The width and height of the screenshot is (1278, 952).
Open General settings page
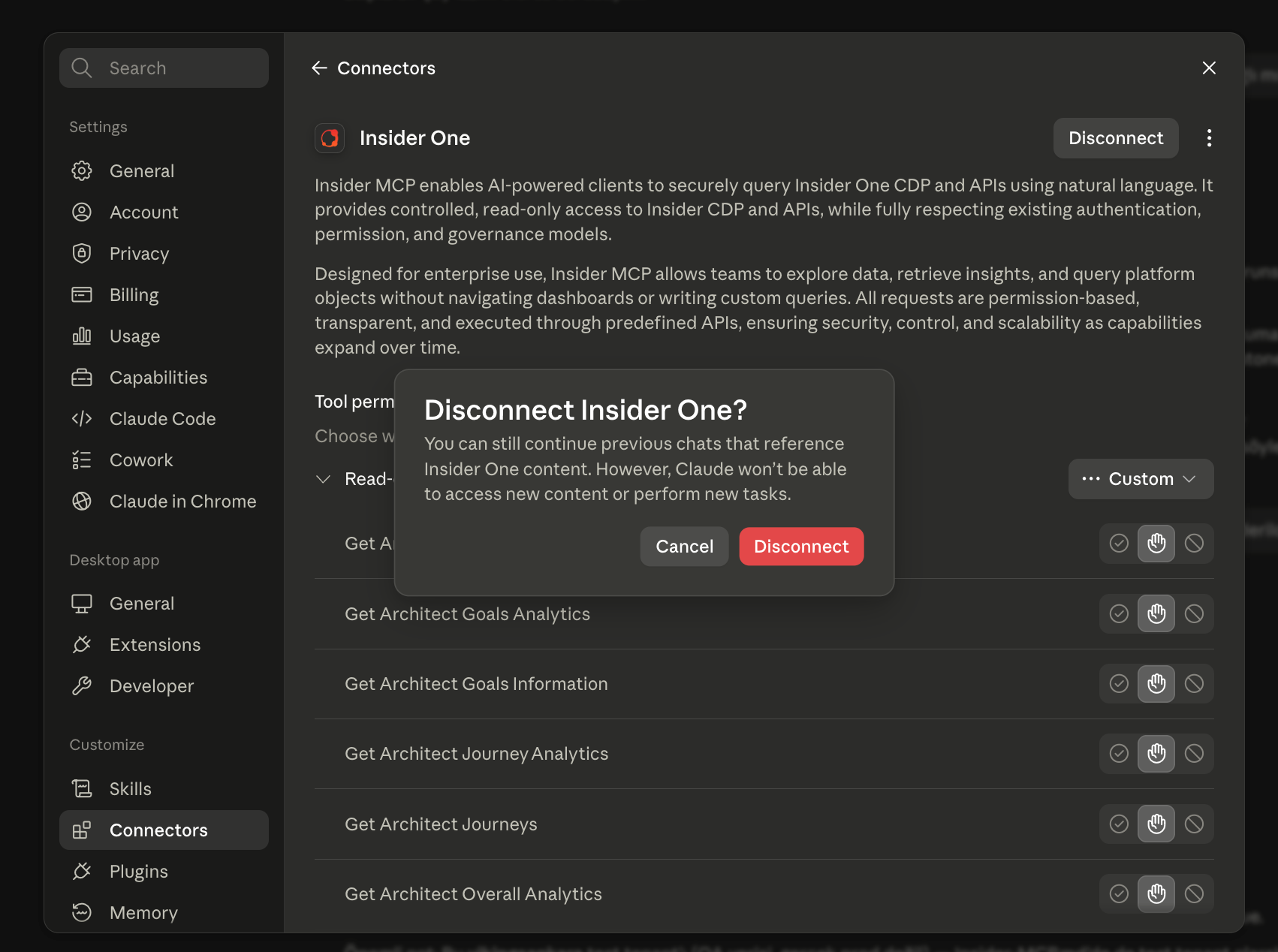click(x=164, y=171)
